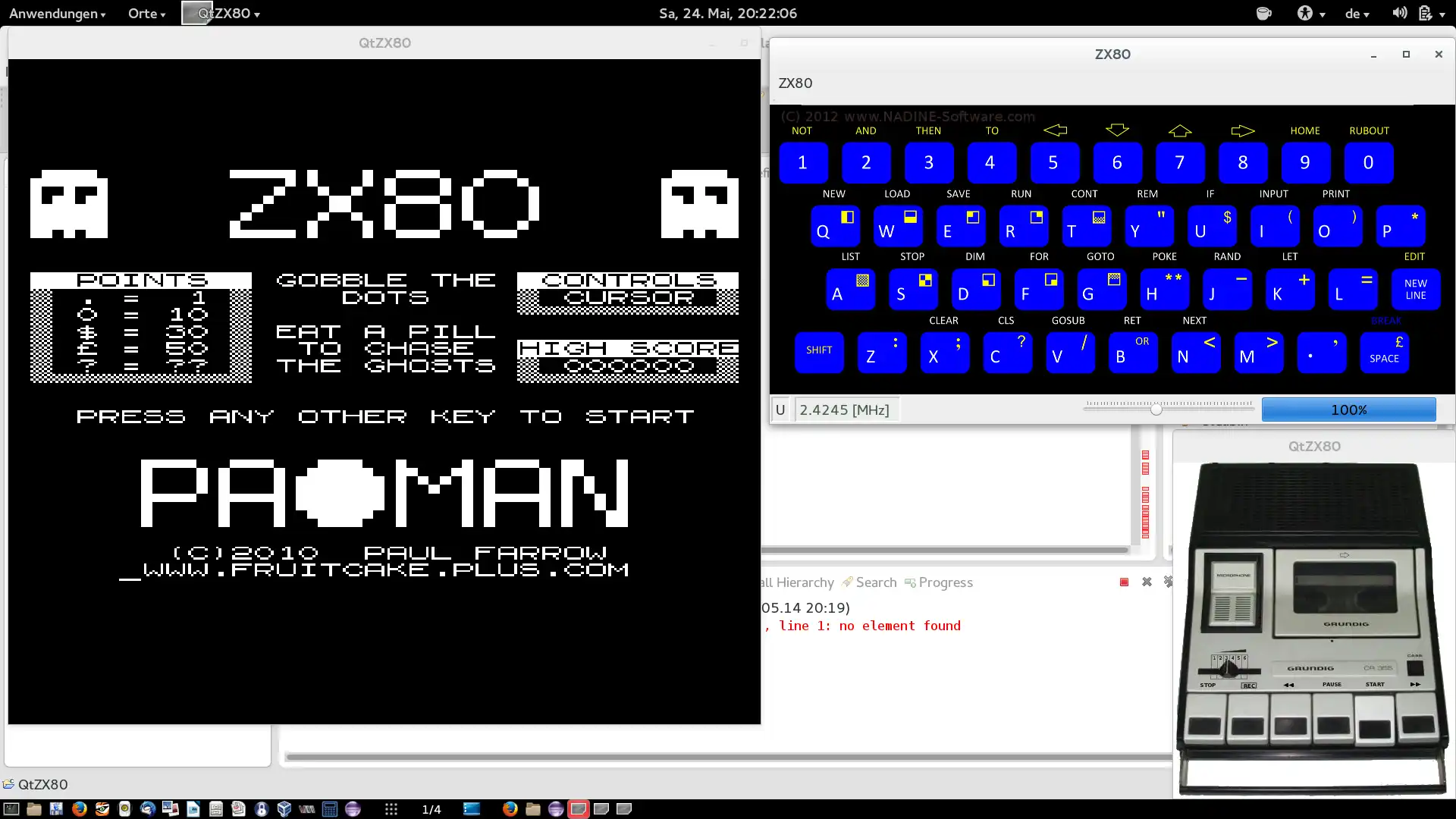Image resolution: width=1456 pixels, height=819 pixels.
Task: Open the Orte menu
Action: (146, 14)
